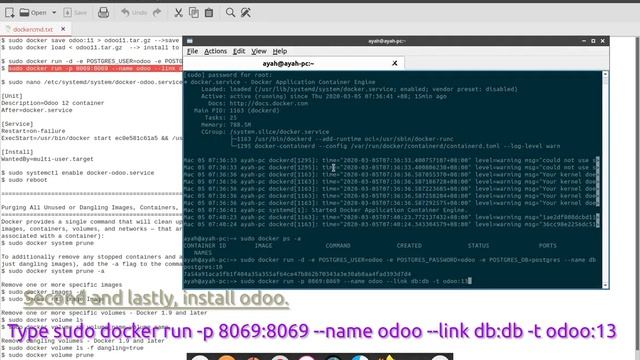Undo the last edit in the text editor

[x=134, y=13]
